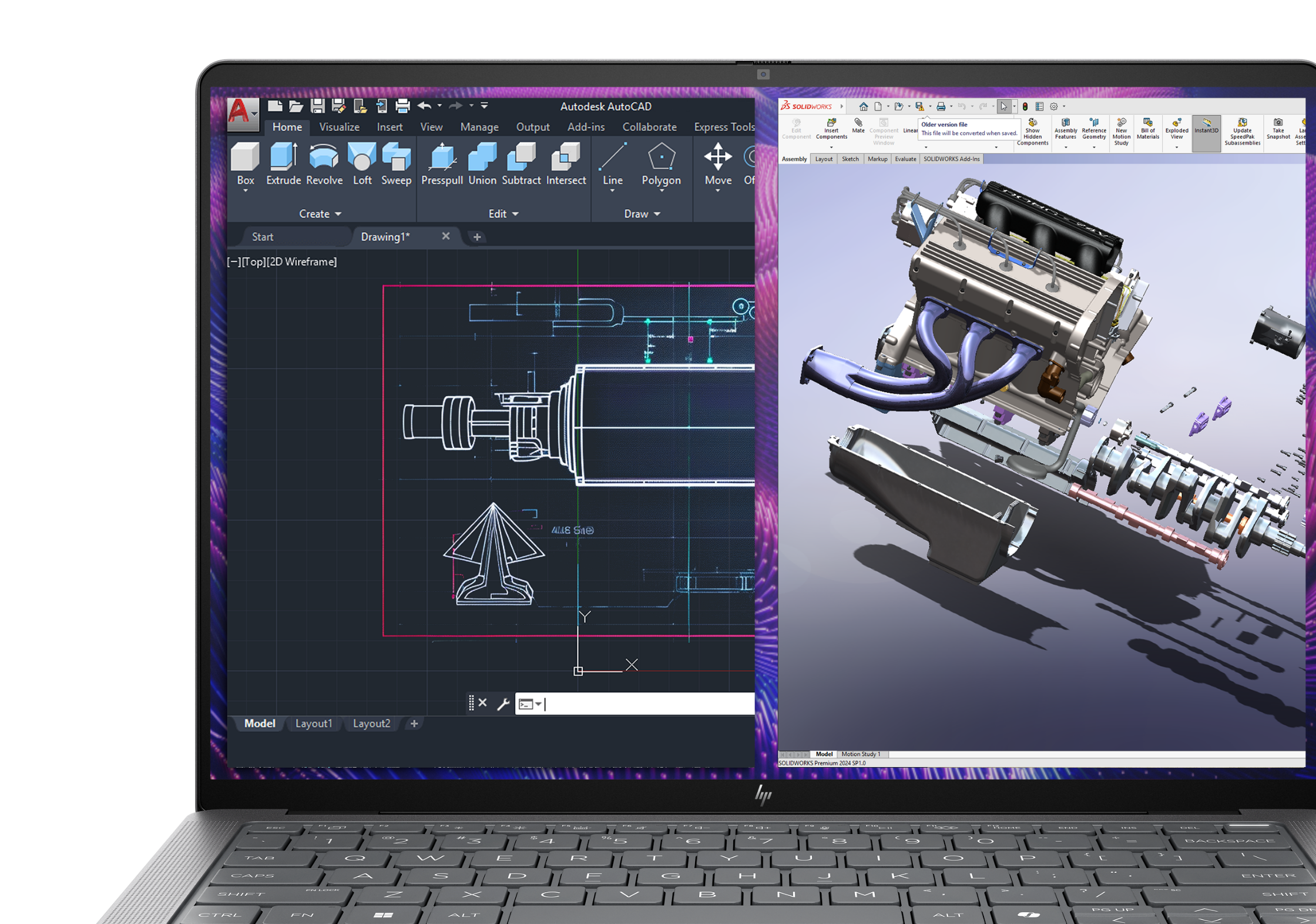Click the Motion Study 1 tab label
Viewport: 1316px width, 924px height.
(861, 754)
